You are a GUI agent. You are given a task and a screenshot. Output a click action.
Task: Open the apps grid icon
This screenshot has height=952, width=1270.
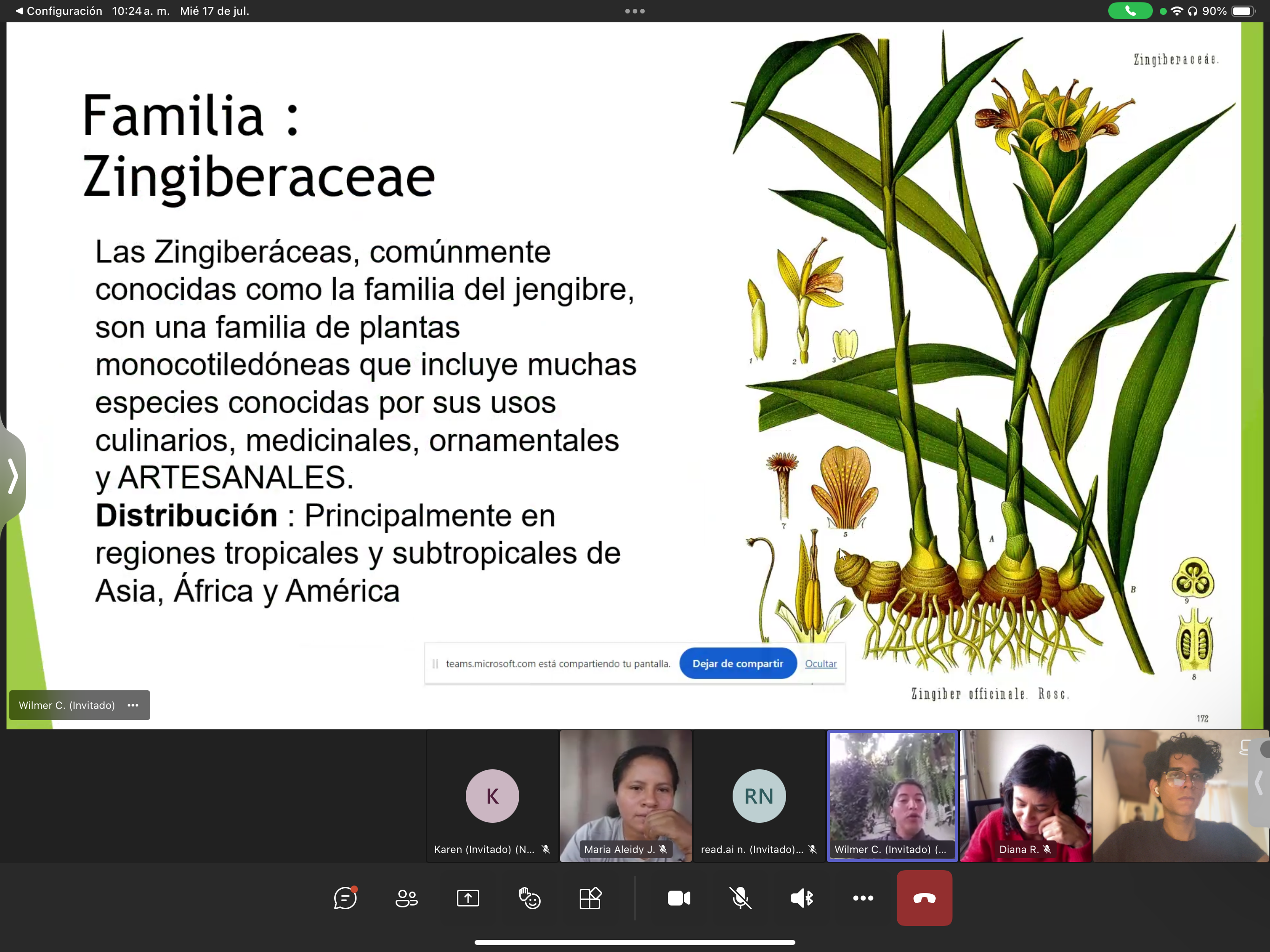click(590, 898)
